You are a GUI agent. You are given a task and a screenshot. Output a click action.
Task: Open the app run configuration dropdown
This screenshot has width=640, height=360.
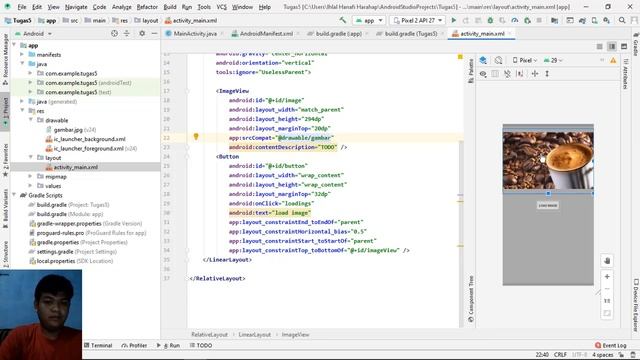(369, 20)
